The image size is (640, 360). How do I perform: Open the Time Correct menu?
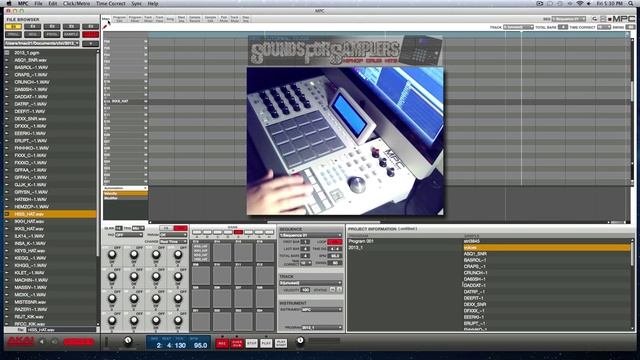(x=111, y=3)
